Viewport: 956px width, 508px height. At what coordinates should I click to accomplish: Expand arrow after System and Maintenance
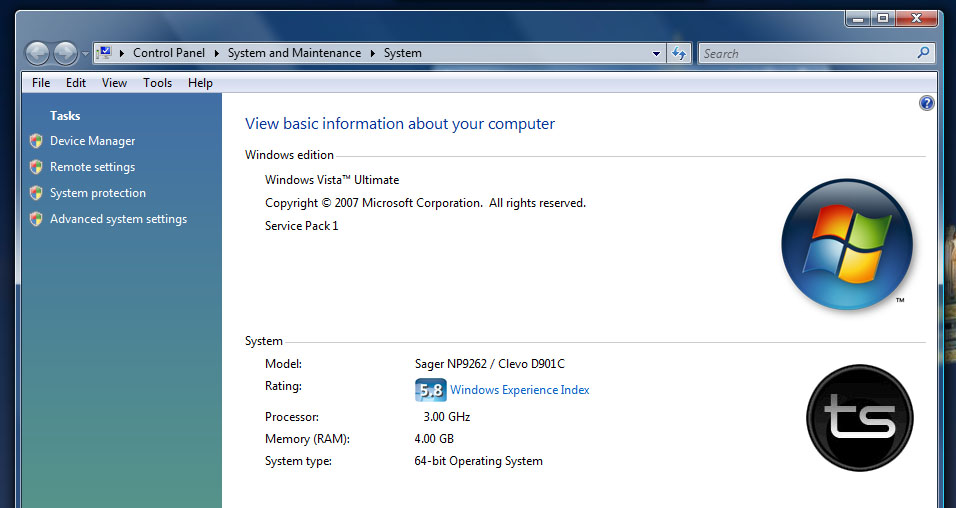(x=373, y=53)
